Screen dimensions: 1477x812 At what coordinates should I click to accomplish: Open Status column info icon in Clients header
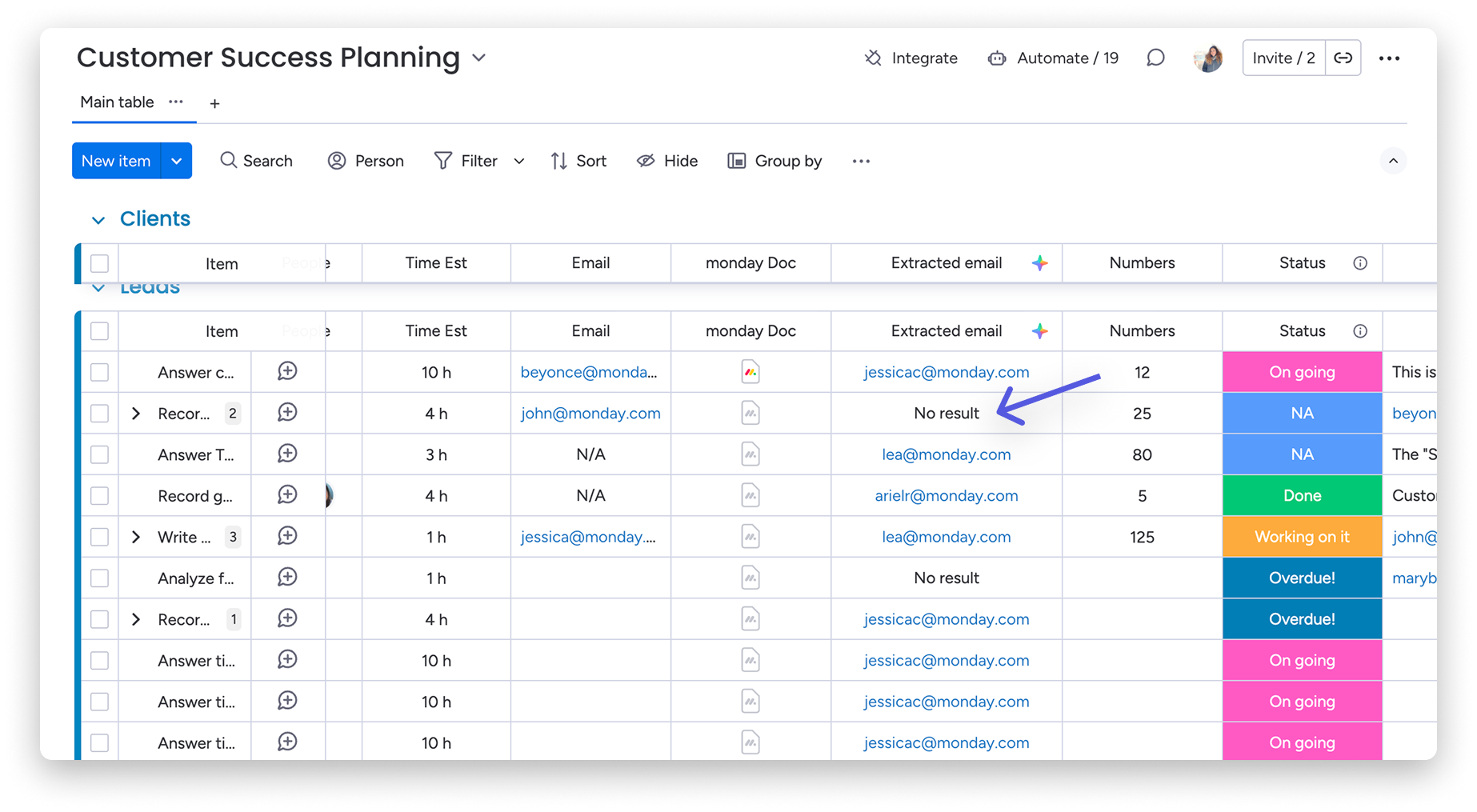pyautogui.click(x=1360, y=263)
